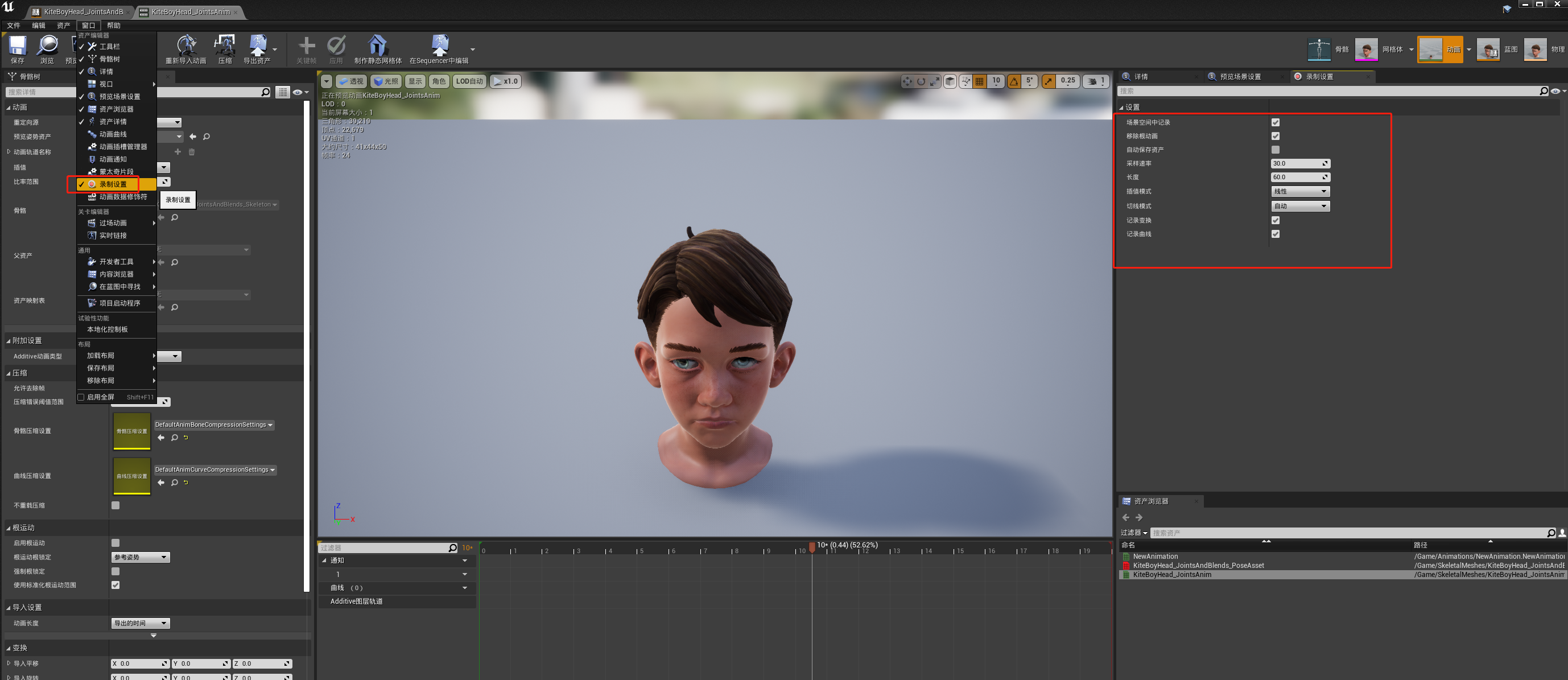1568x680 pixels.
Task: Click the 透视 perspective viewport button
Action: click(x=350, y=81)
